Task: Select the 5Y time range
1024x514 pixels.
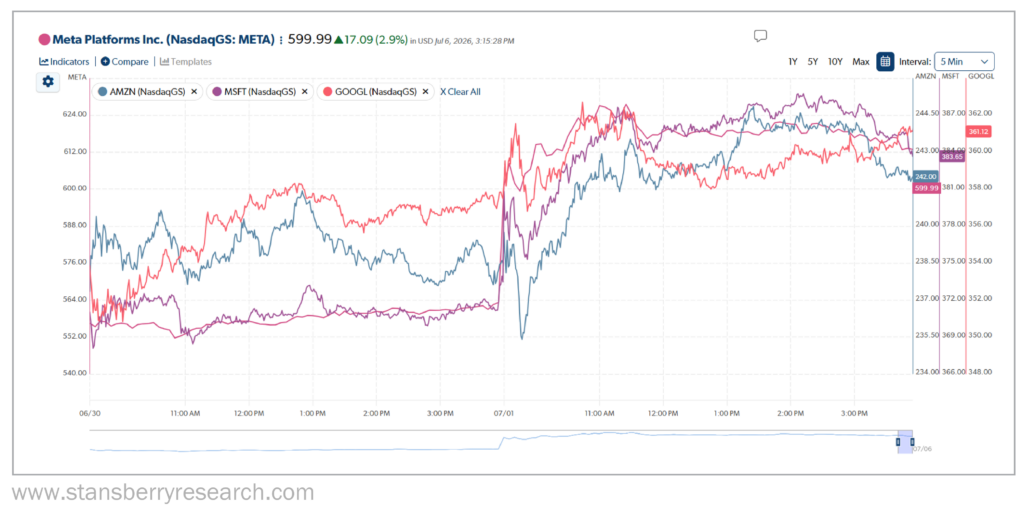Action: click(x=812, y=62)
